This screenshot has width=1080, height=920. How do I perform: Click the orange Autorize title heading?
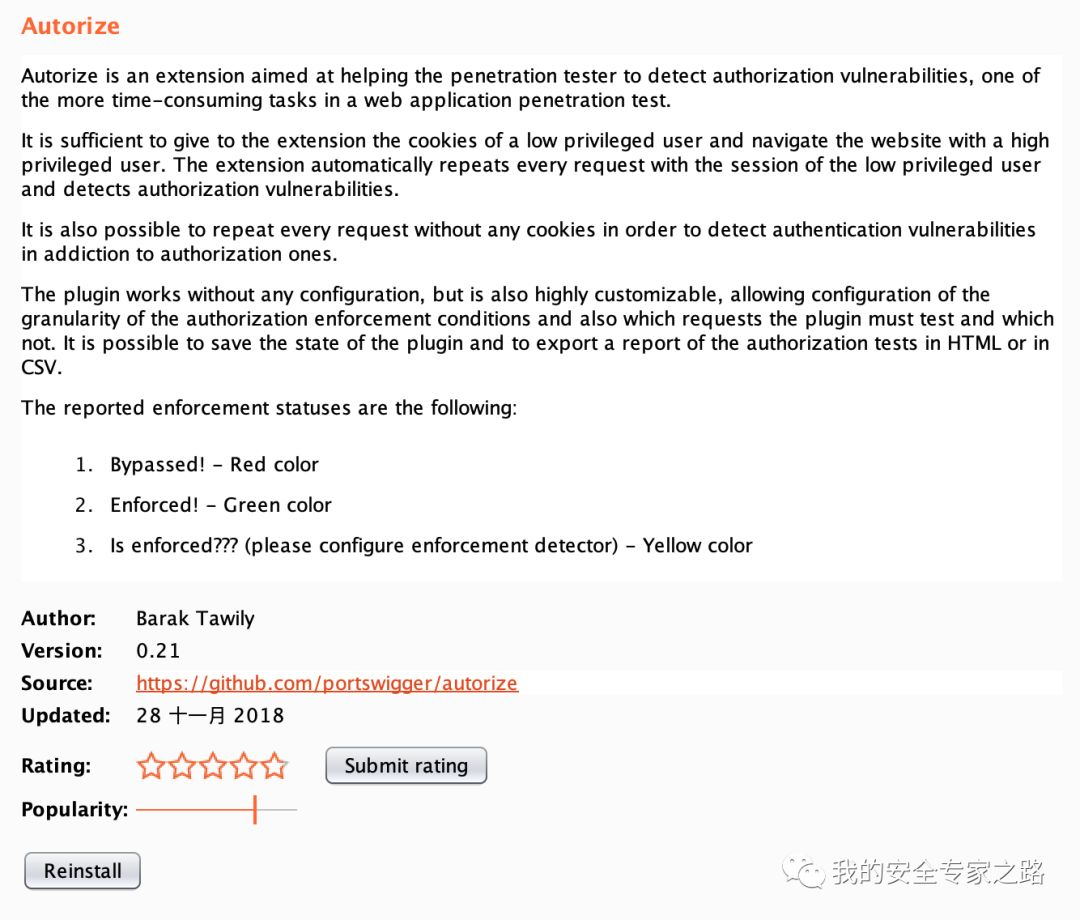pyautogui.click(x=70, y=26)
